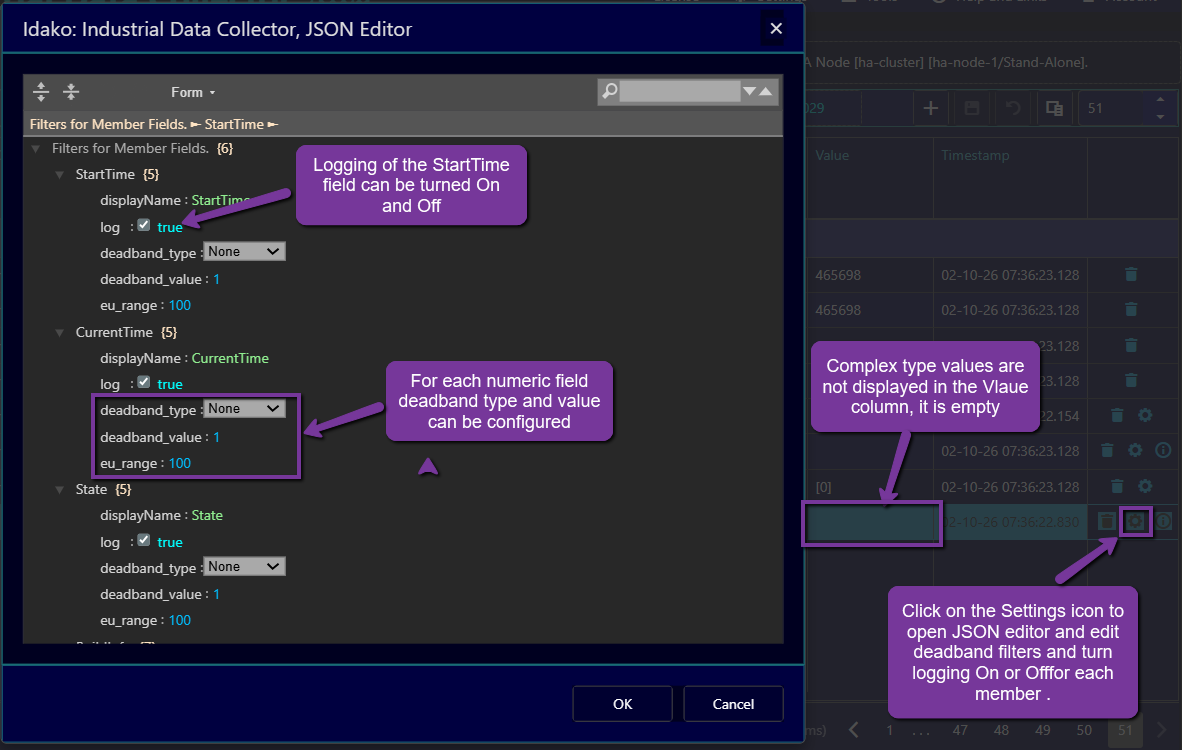The image size is (1182, 750).
Task: Toggle the log checkbox under CurrentTime
Action: 144,382
